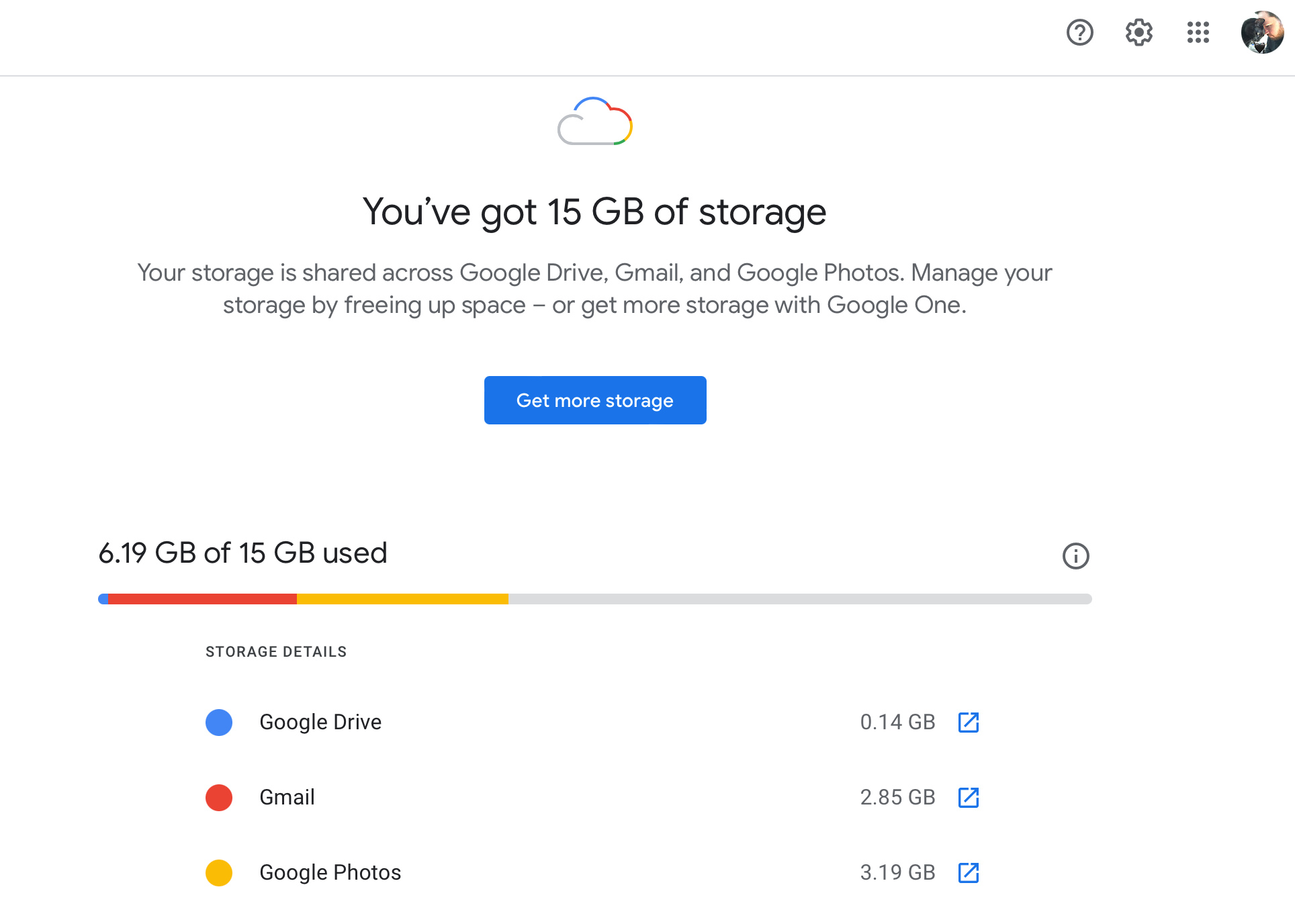1295x924 pixels.
Task: Select the Gmail storage row label
Action: click(x=287, y=798)
